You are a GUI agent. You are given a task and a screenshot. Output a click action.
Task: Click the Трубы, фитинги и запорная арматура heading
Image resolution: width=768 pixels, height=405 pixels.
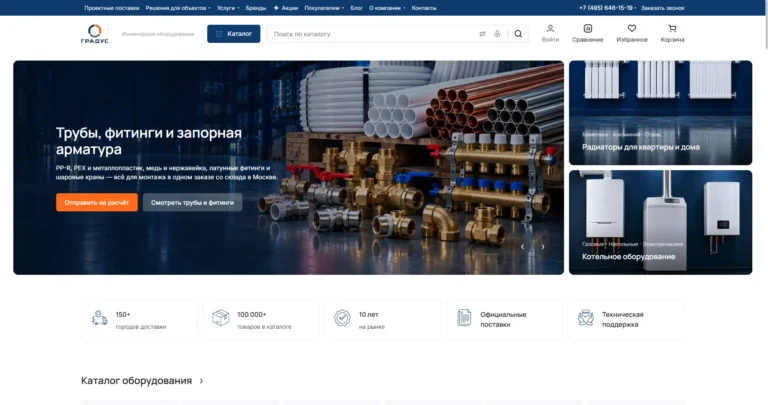(x=149, y=141)
